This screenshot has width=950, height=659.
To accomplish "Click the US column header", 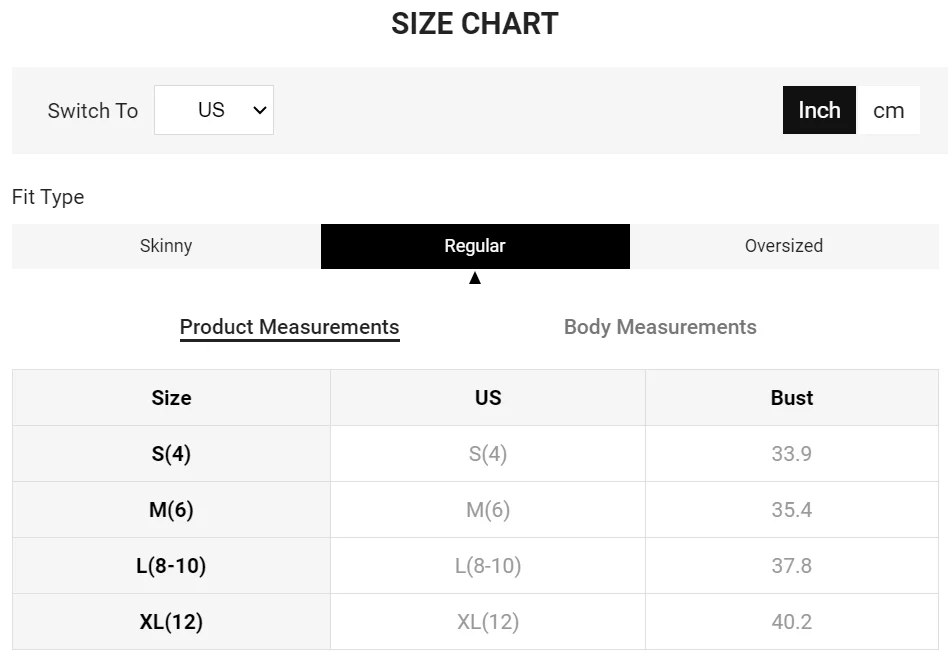I will pyautogui.click(x=488, y=398).
